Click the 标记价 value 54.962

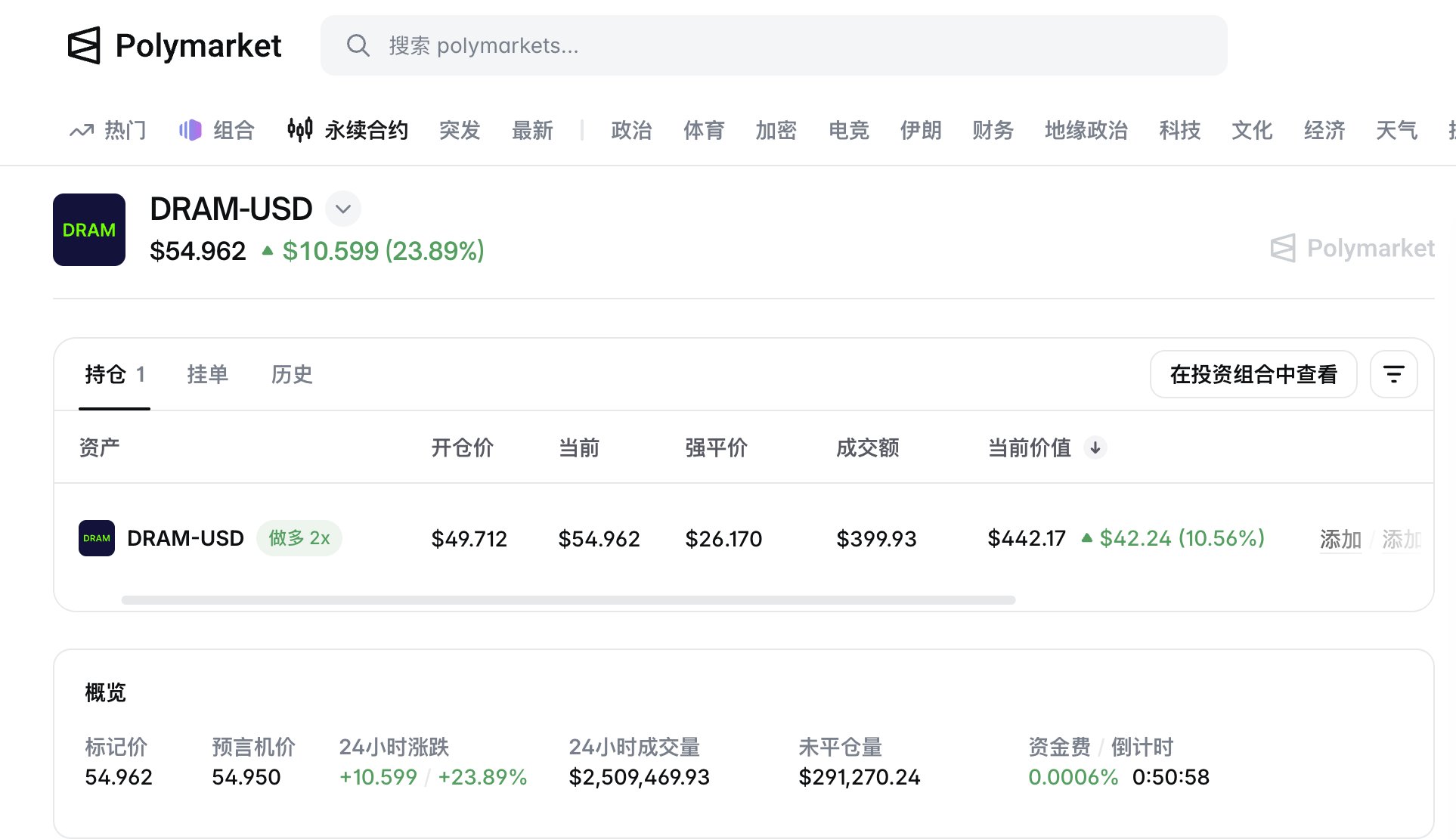click(119, 777)
